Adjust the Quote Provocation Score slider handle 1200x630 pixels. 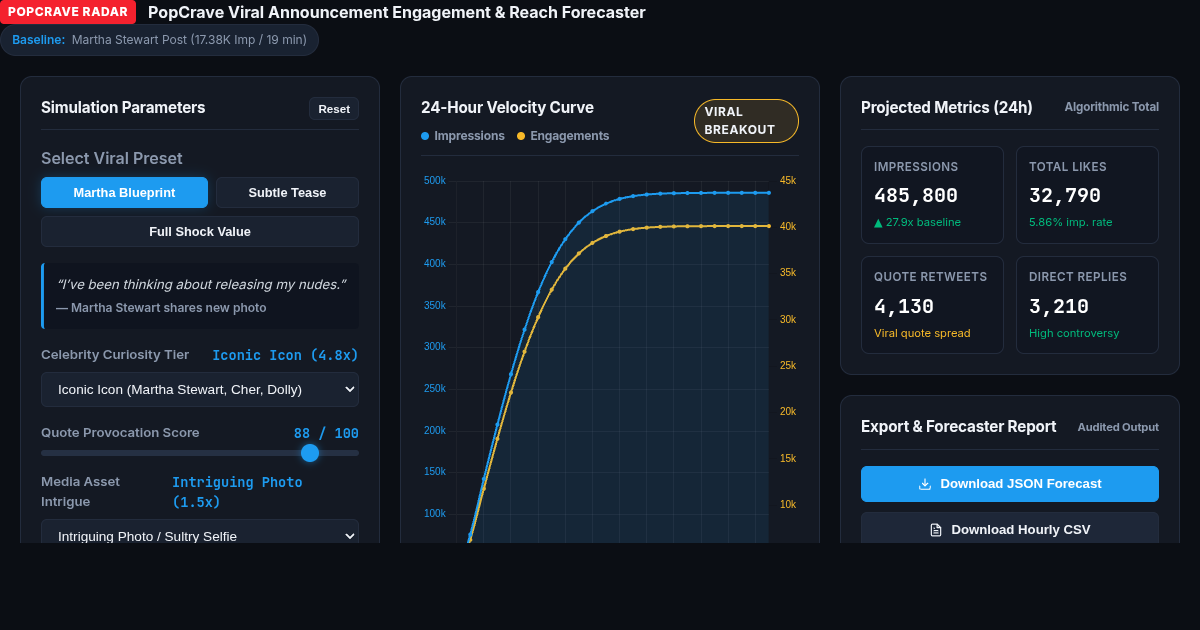coord(310,453)
